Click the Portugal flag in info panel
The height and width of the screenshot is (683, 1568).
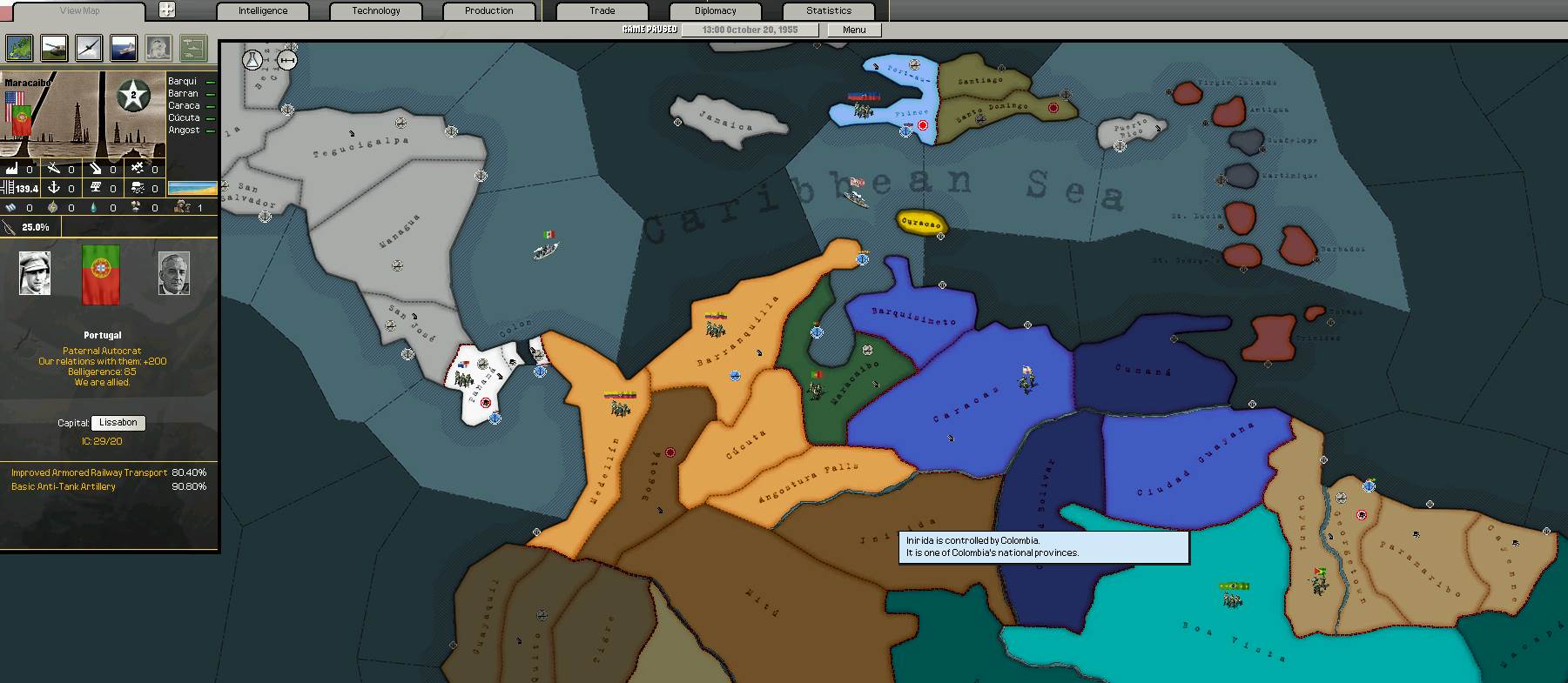100,274
